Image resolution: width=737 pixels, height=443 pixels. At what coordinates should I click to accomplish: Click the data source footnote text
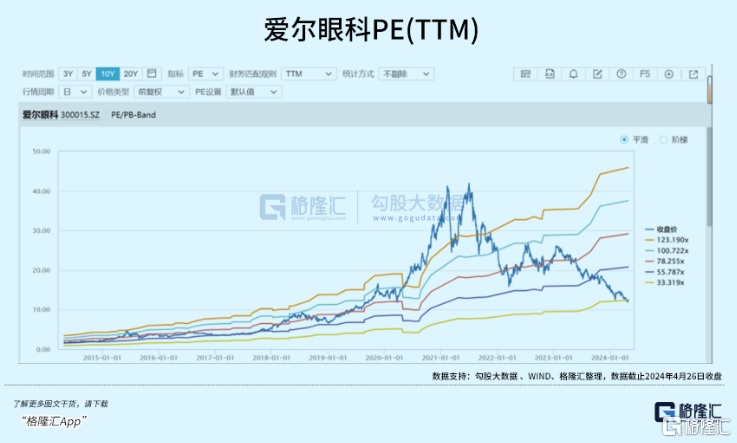coord(577,376)
